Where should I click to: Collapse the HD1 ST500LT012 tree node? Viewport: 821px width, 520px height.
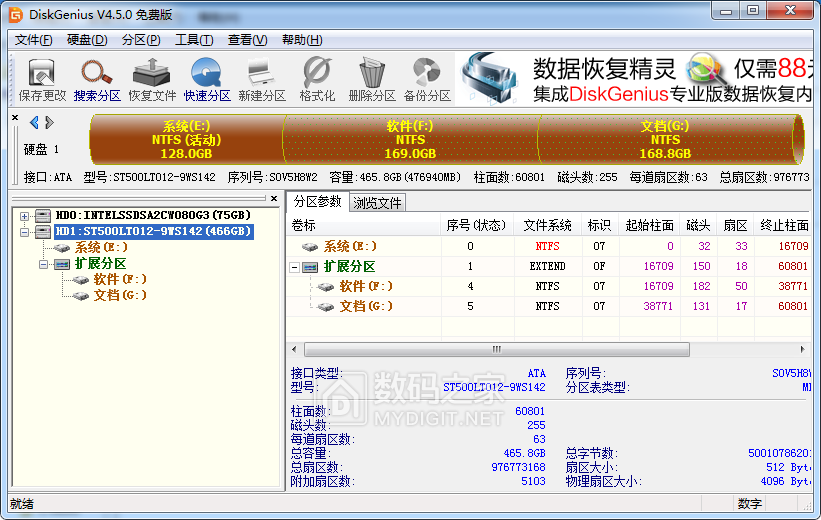[24, 232]
